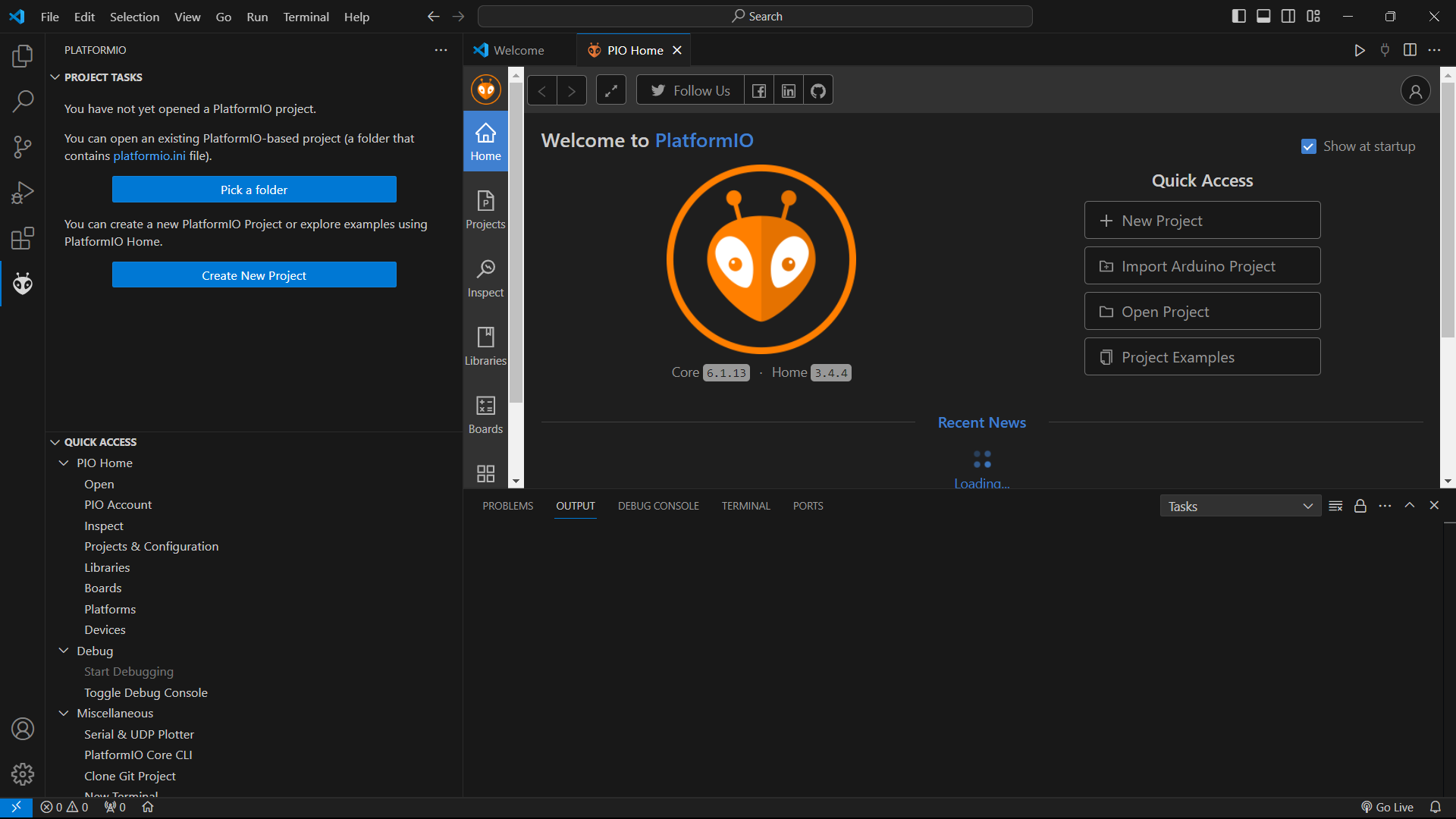The height and width of the screenshot is (819, 1456).
Task: Uncheck Show at startup checkbox
Action: 1308,146
